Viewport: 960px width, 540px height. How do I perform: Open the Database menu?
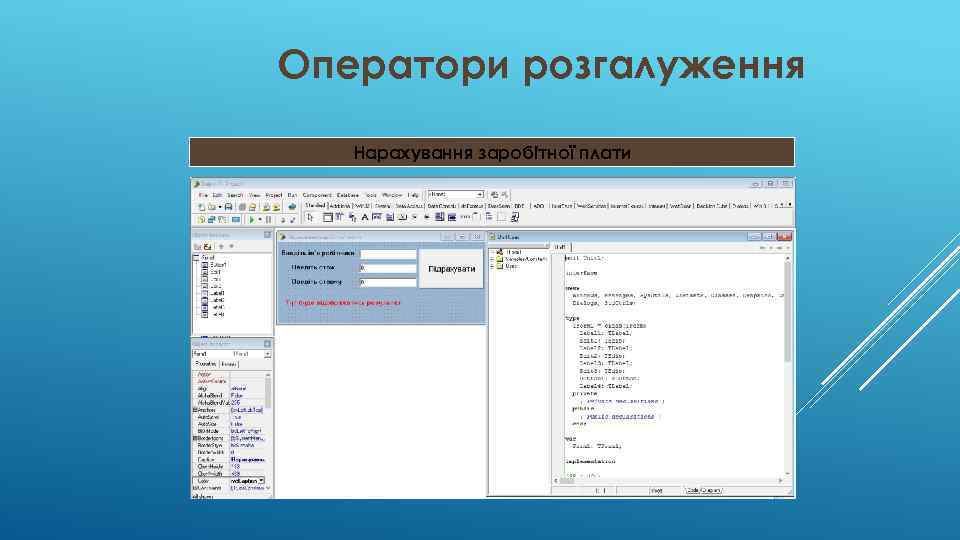tap(348, 195)
